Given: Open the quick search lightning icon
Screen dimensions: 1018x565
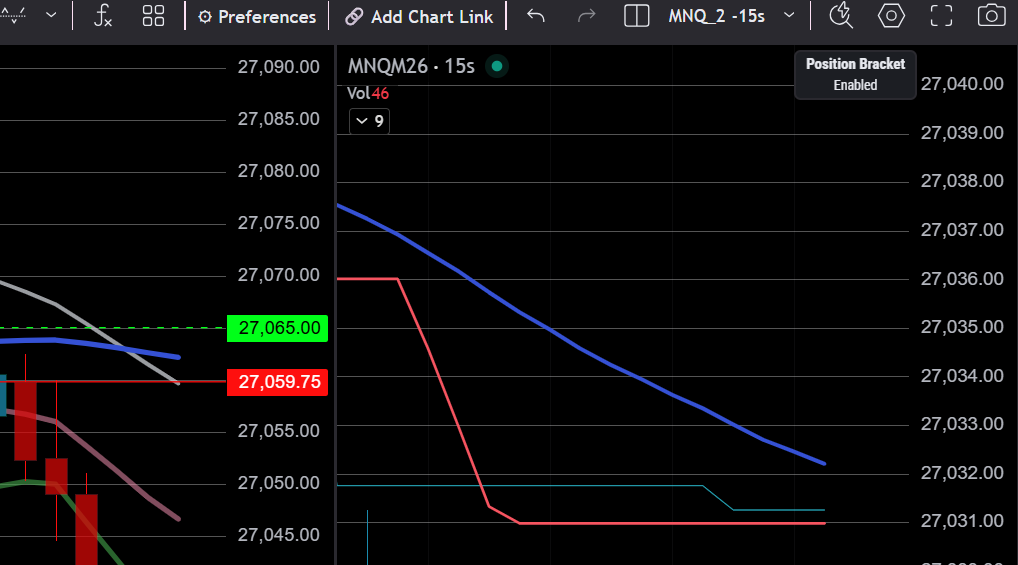Looking at the screenshot, I should pos(841,16).
